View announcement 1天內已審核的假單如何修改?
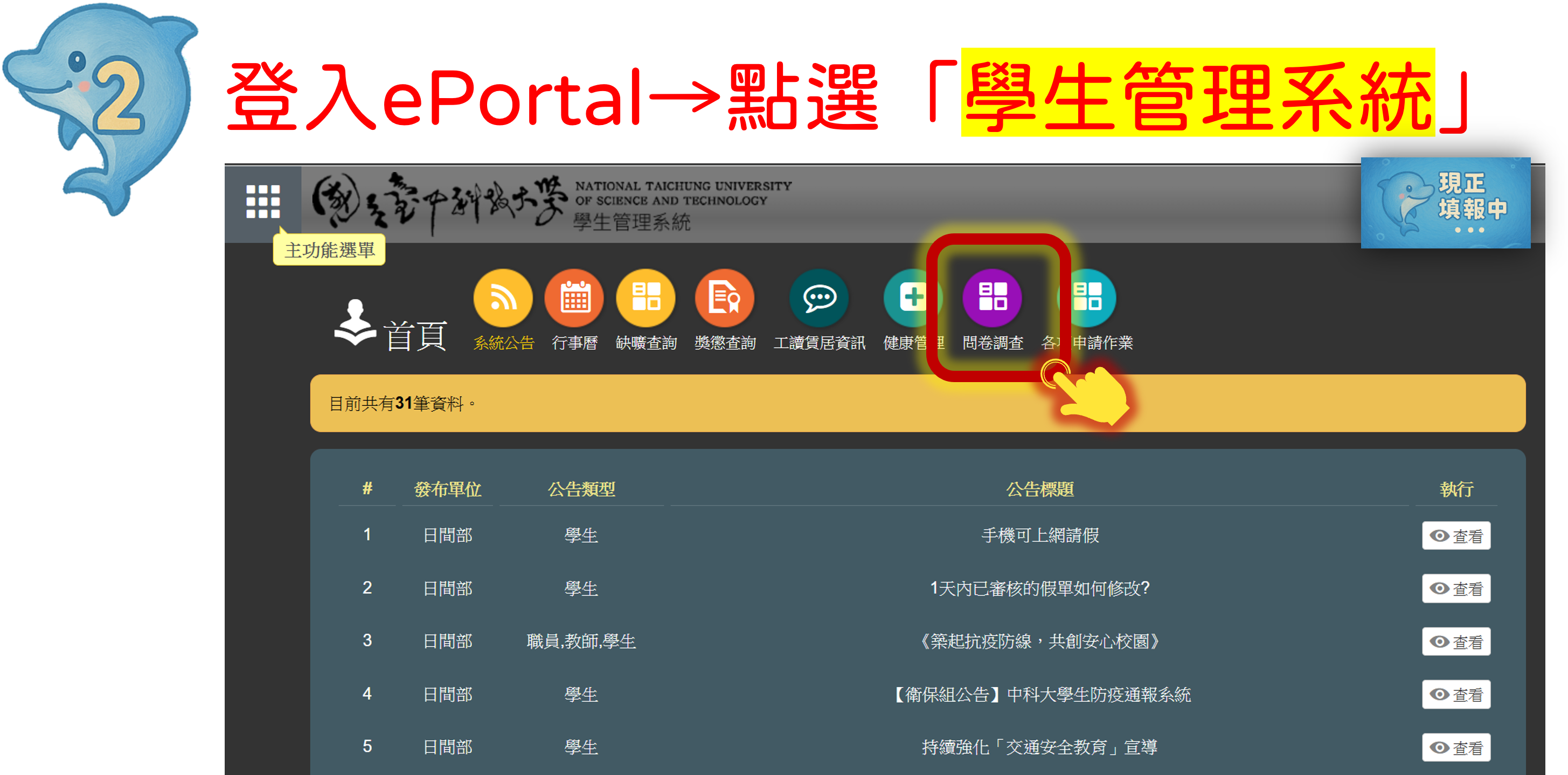The height and width of the screenshot is (775, 1568). coord(1456,589)
